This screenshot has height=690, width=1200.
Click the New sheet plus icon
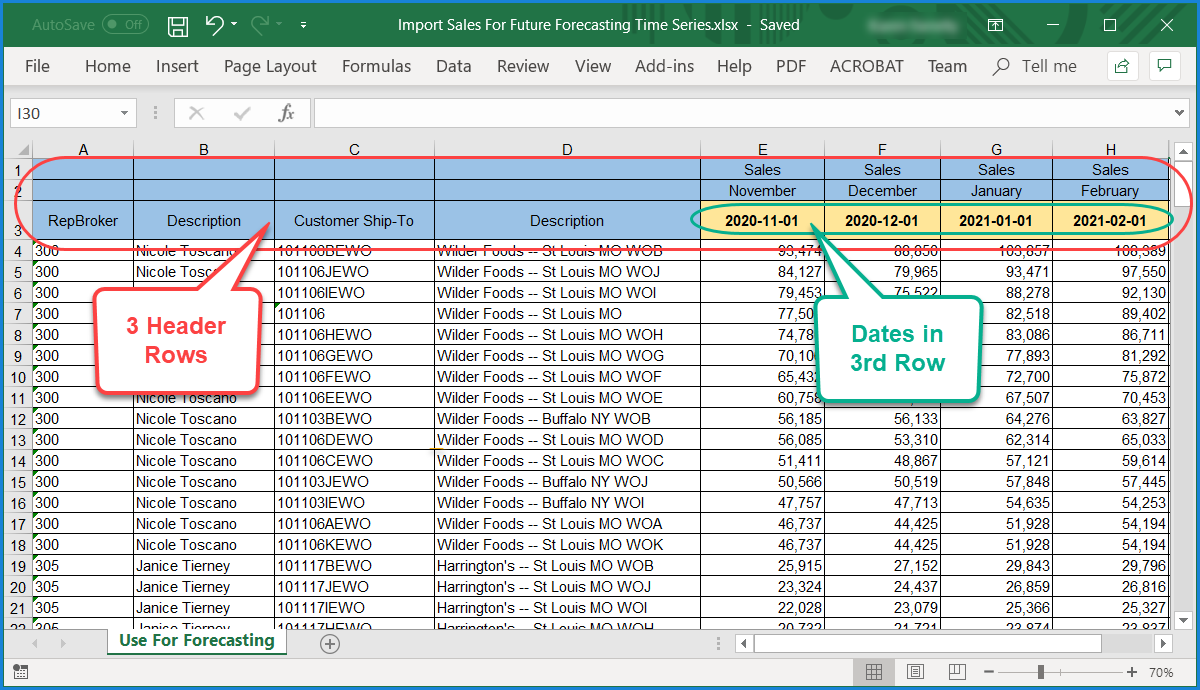point(329,644)
